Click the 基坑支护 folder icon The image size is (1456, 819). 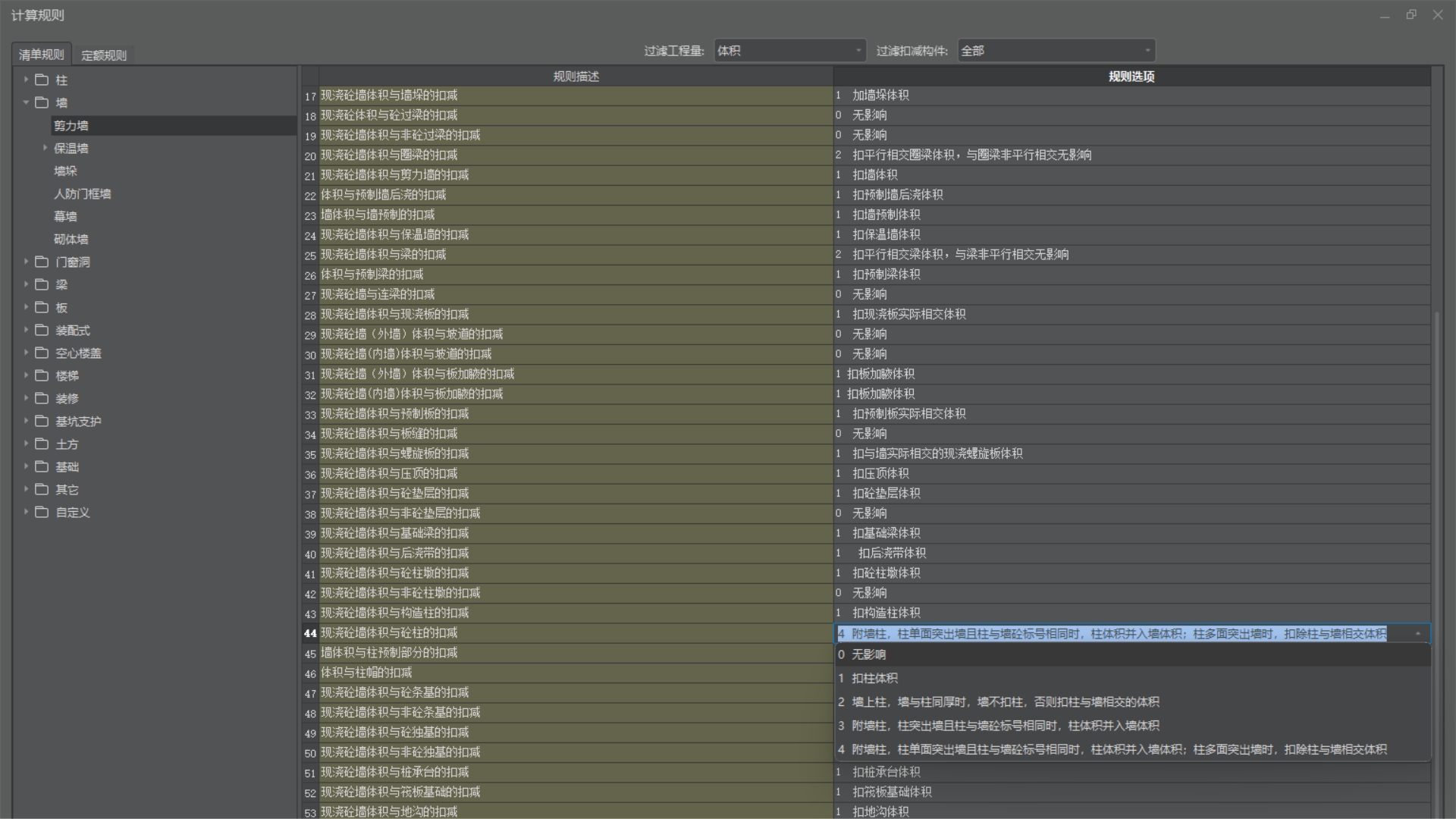(x=42, y=421)
